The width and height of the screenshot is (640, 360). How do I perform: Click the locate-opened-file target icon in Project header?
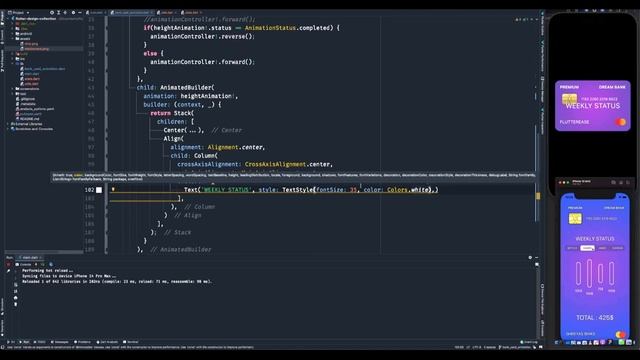coord(52,13)
